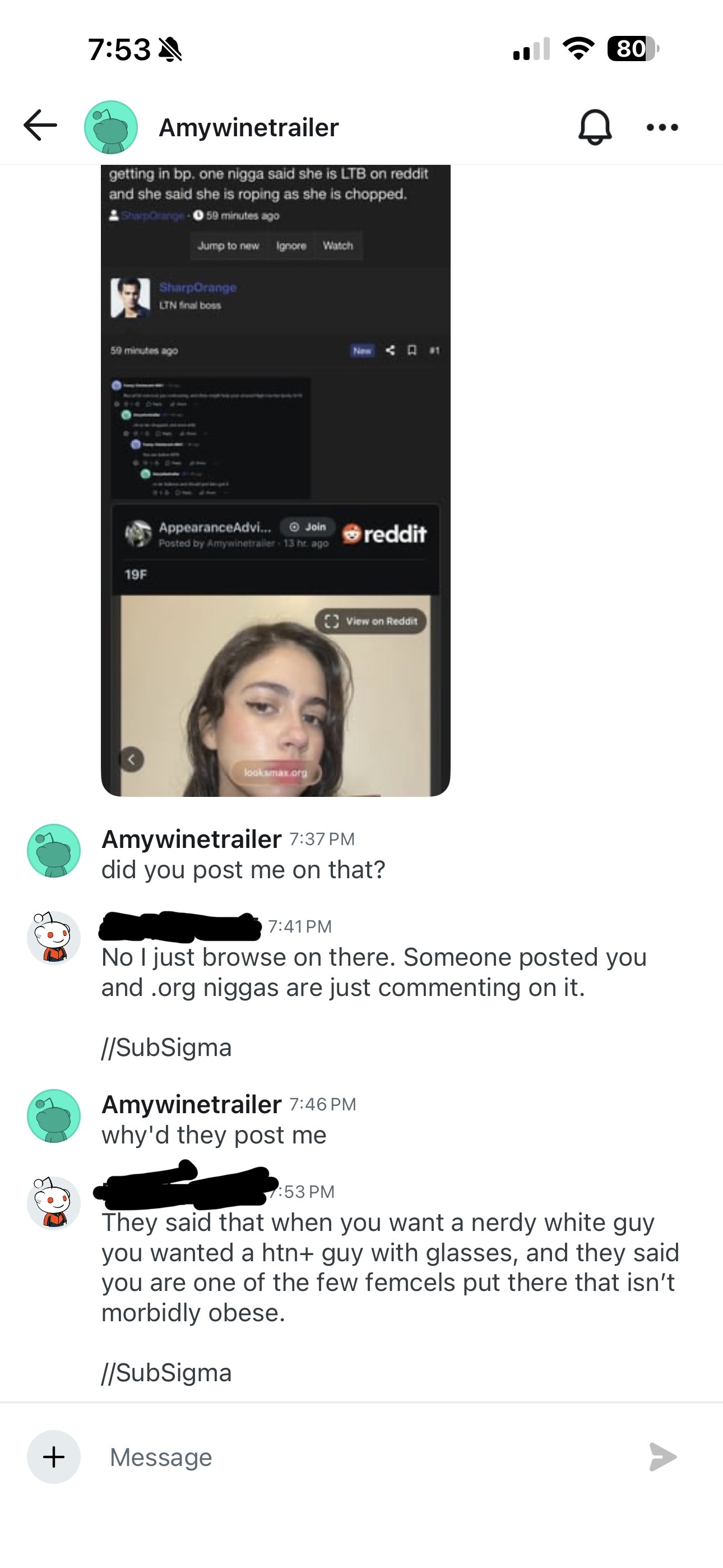This screenshot has height=1568, width=723.
Task: Tap the Amywinetrailer avatar beside 7:37 PM message
Action: coord(54,850)
